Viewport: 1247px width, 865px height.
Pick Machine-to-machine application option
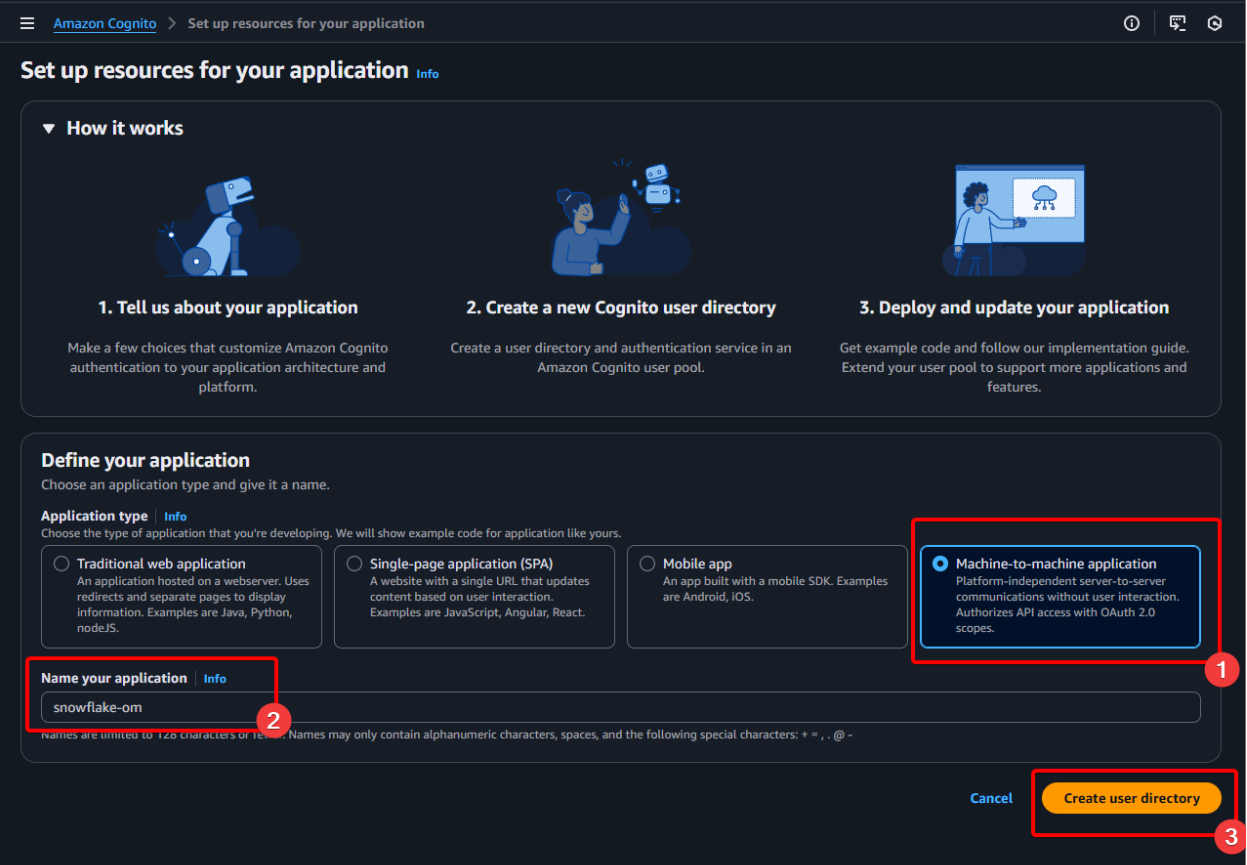point(940,564)
